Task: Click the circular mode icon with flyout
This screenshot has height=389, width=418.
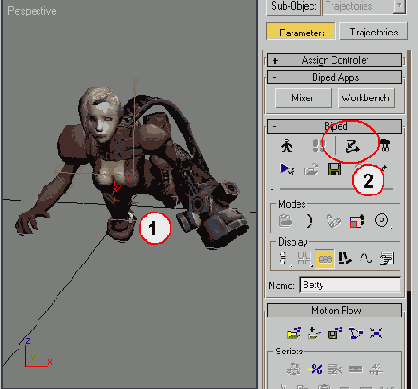Action: tap(382, 221)
